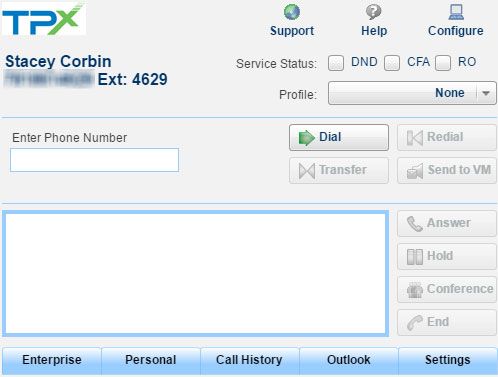Select the Outlook tab
This screenshot has height=377, width=498.
(348, 361)
